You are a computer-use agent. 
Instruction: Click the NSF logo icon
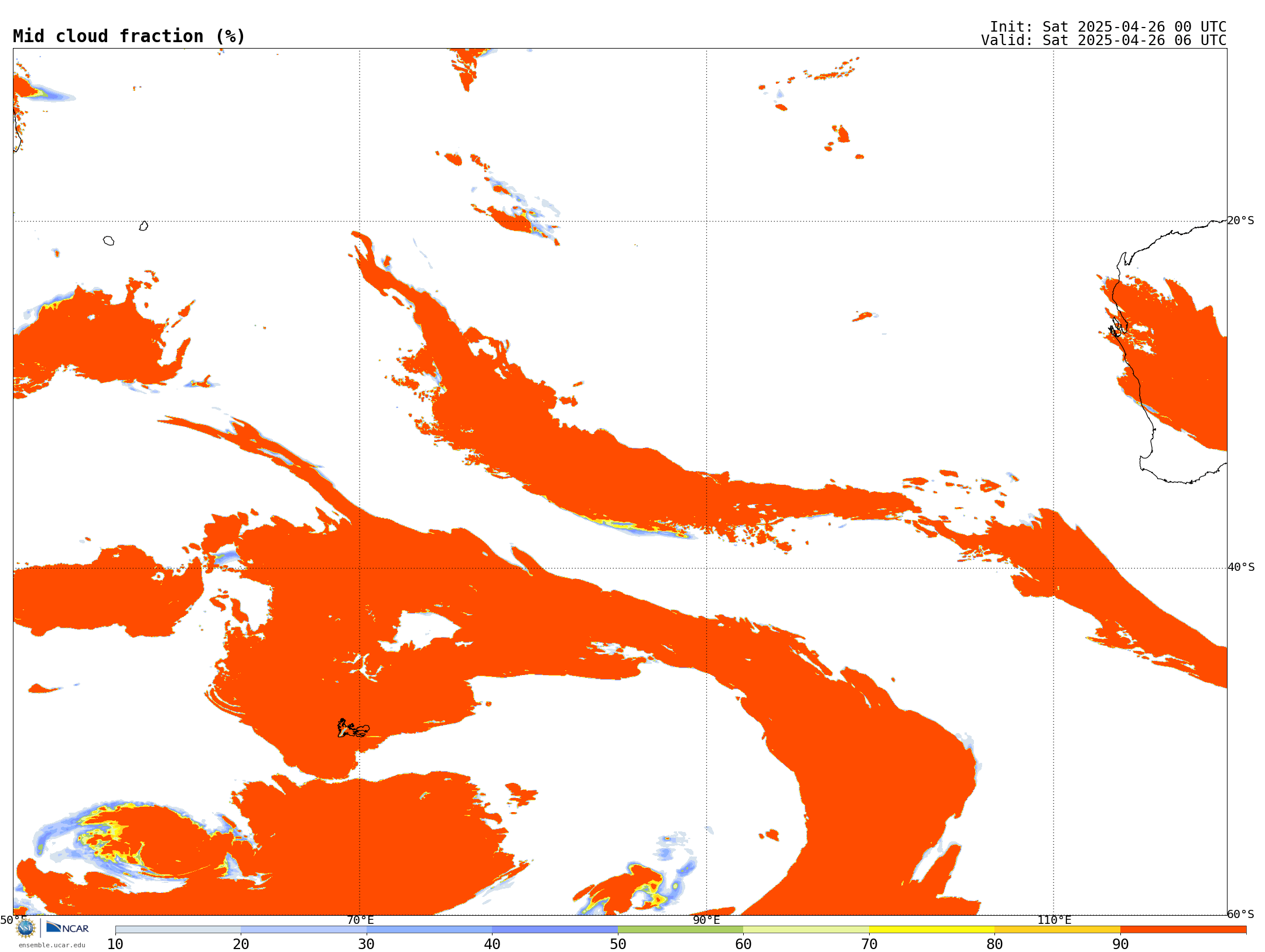(x=25, y=928)
